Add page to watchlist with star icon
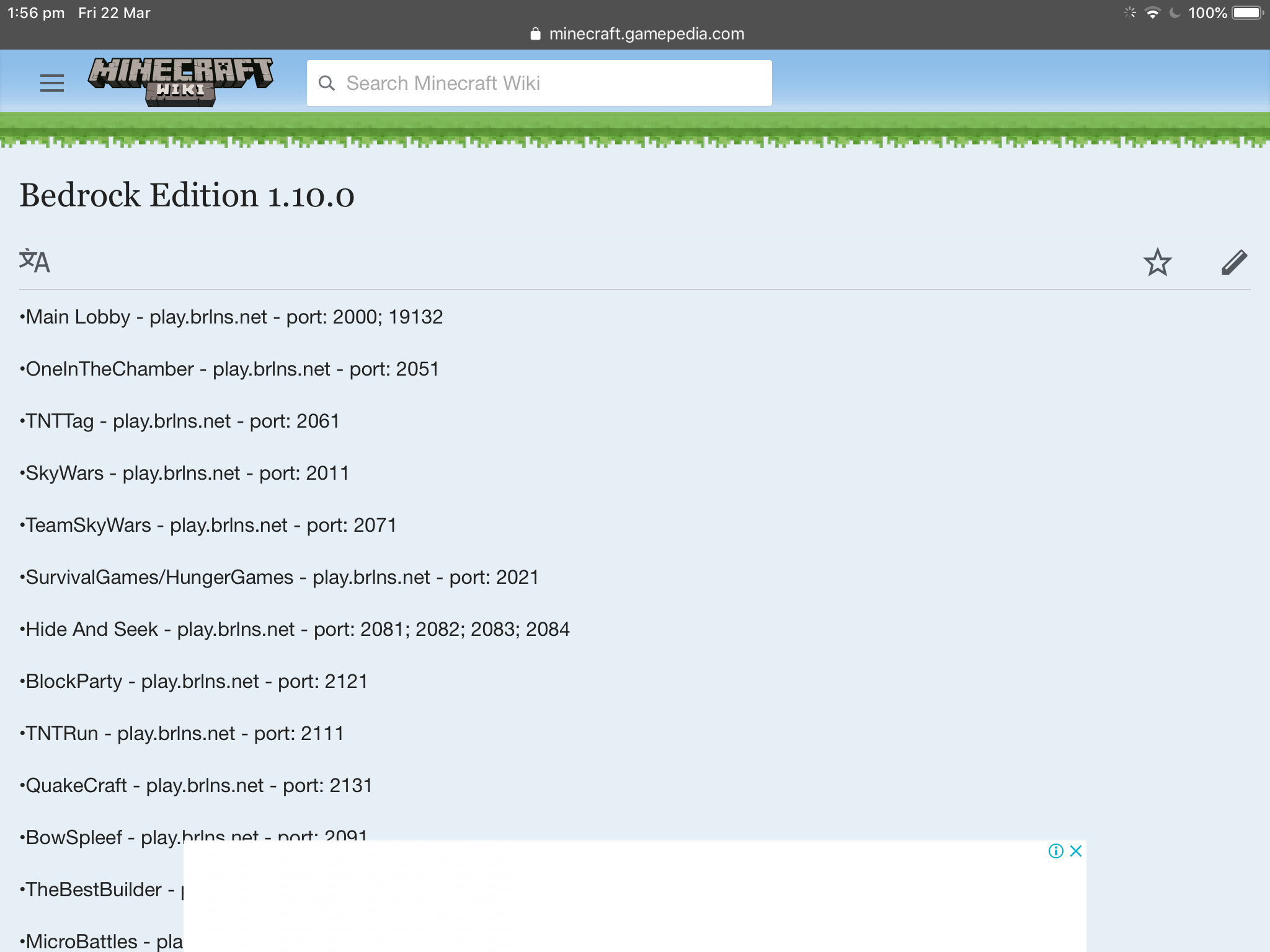This screenshot has width=1270, height=952. pyautogui.click(x=1157, y=262)
